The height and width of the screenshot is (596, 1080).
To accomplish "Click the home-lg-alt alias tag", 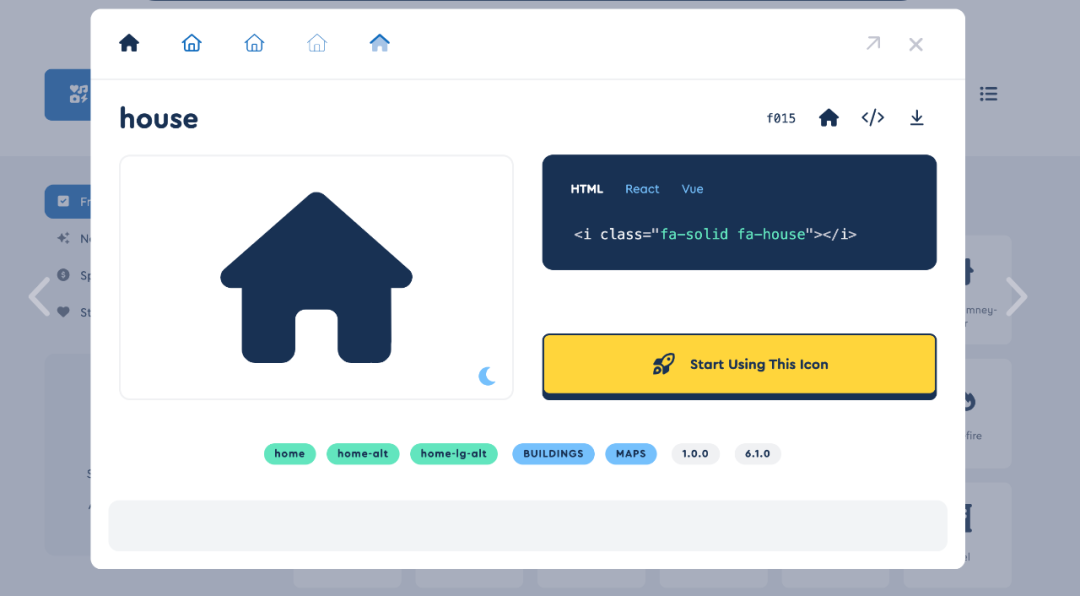I will (454, 454).
